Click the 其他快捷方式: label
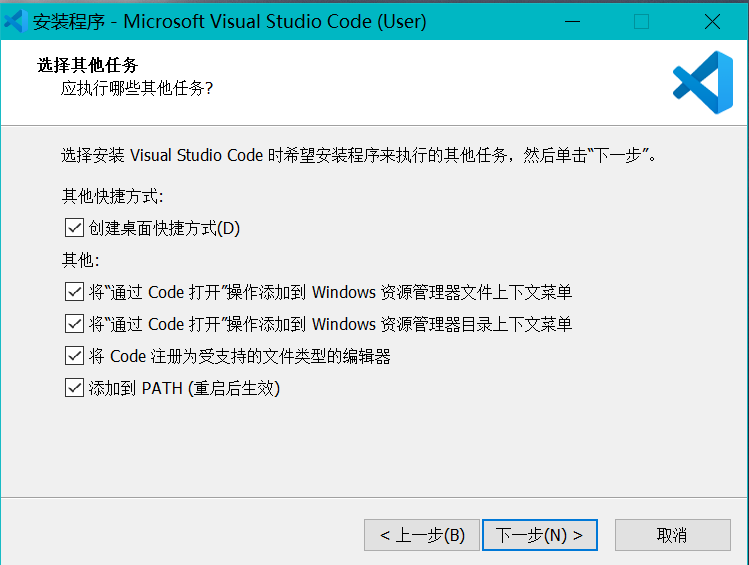Image resolution: width=749 pixels, height=565 pixels. click(x=112, y=196)
